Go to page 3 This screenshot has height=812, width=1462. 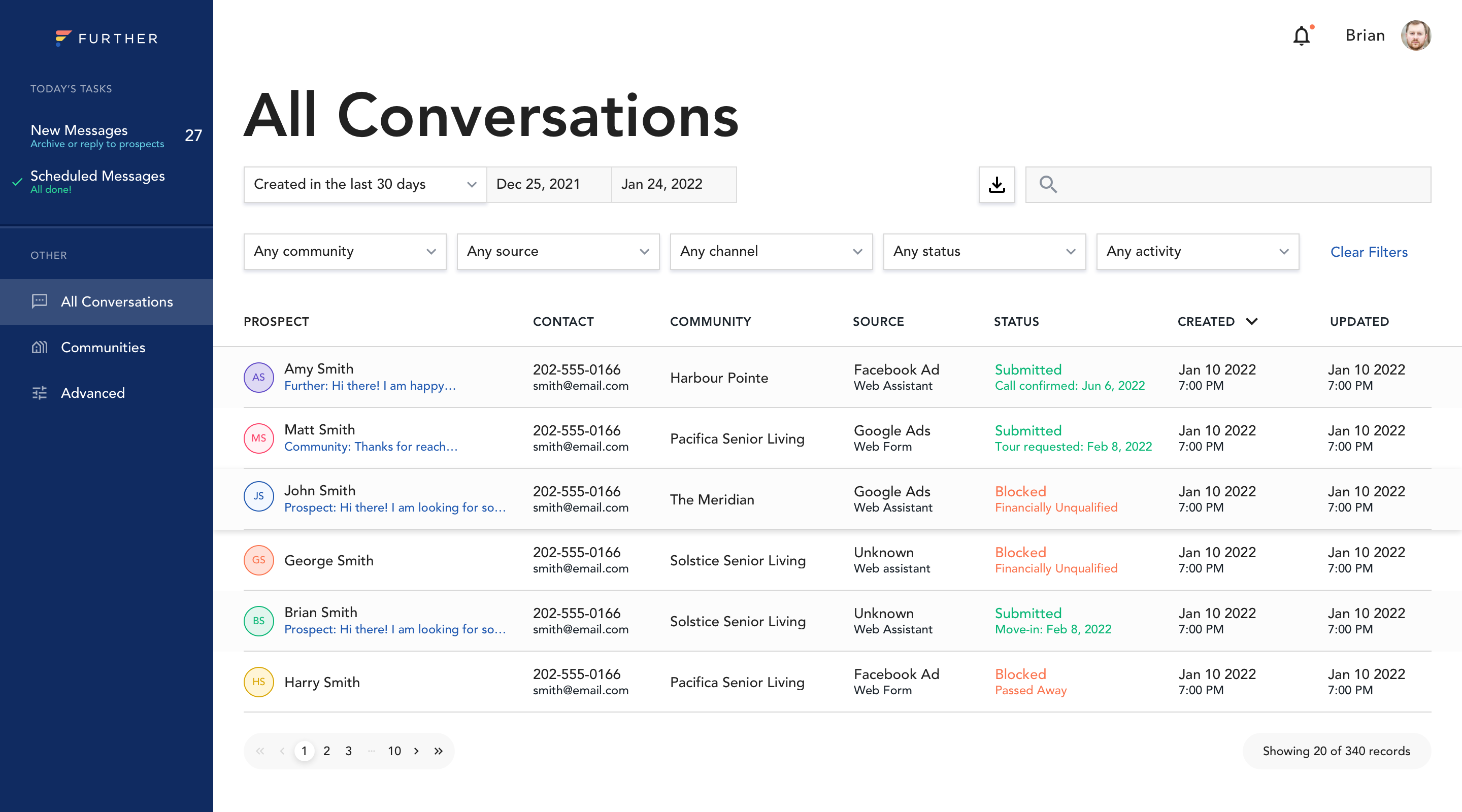348,751
